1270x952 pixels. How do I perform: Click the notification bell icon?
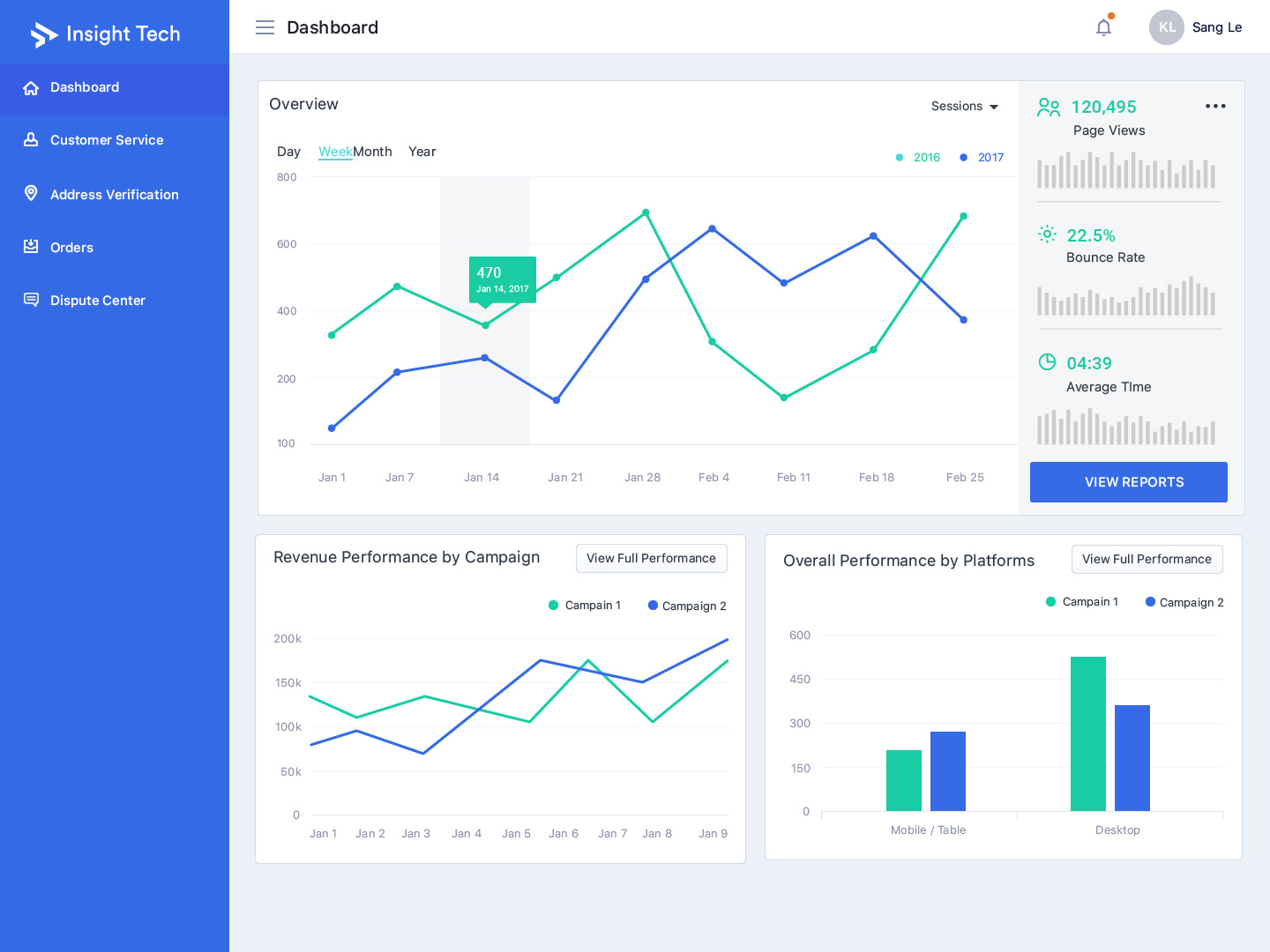(1103, 27)
